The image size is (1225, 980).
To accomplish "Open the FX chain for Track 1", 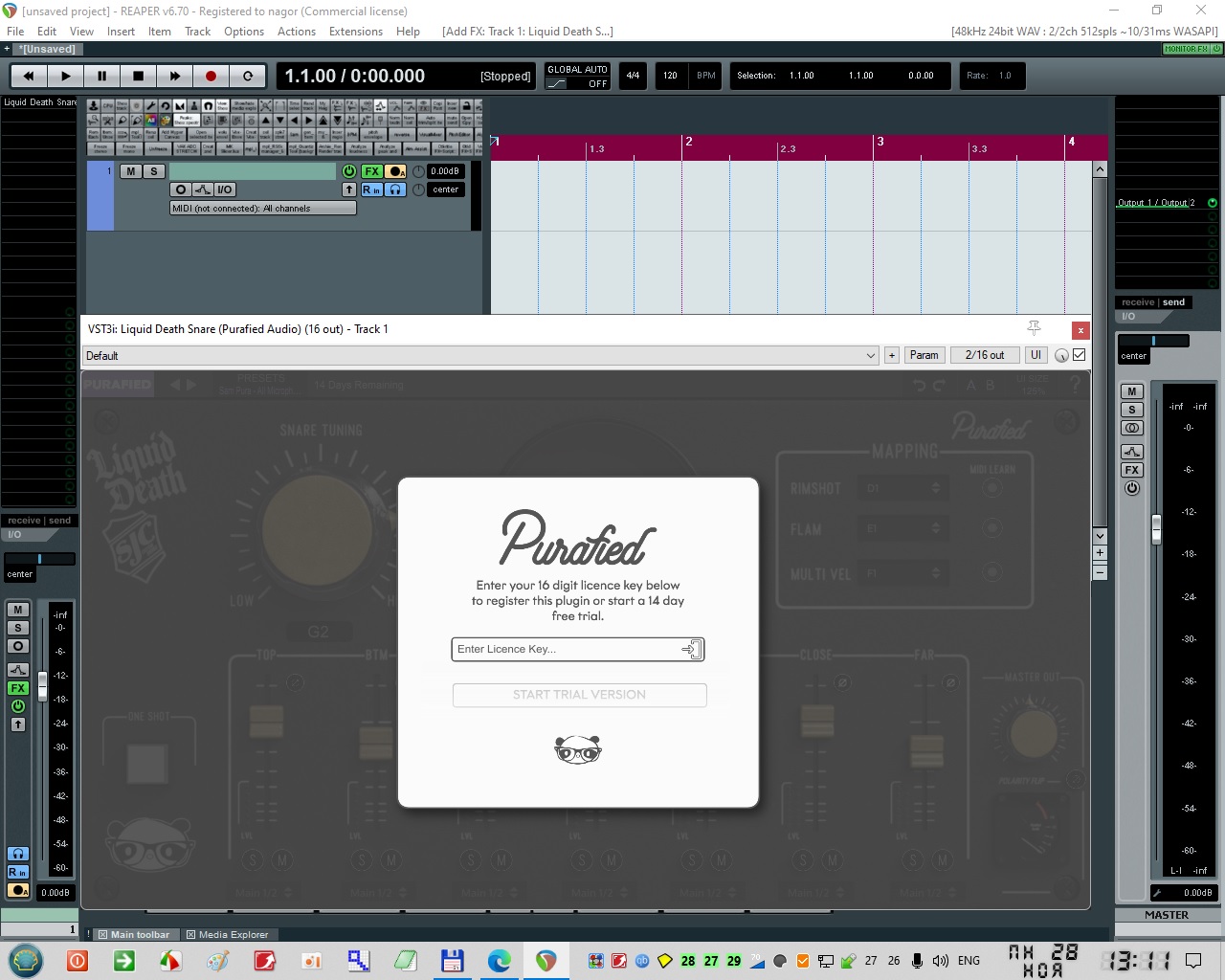I will (372, 171).
